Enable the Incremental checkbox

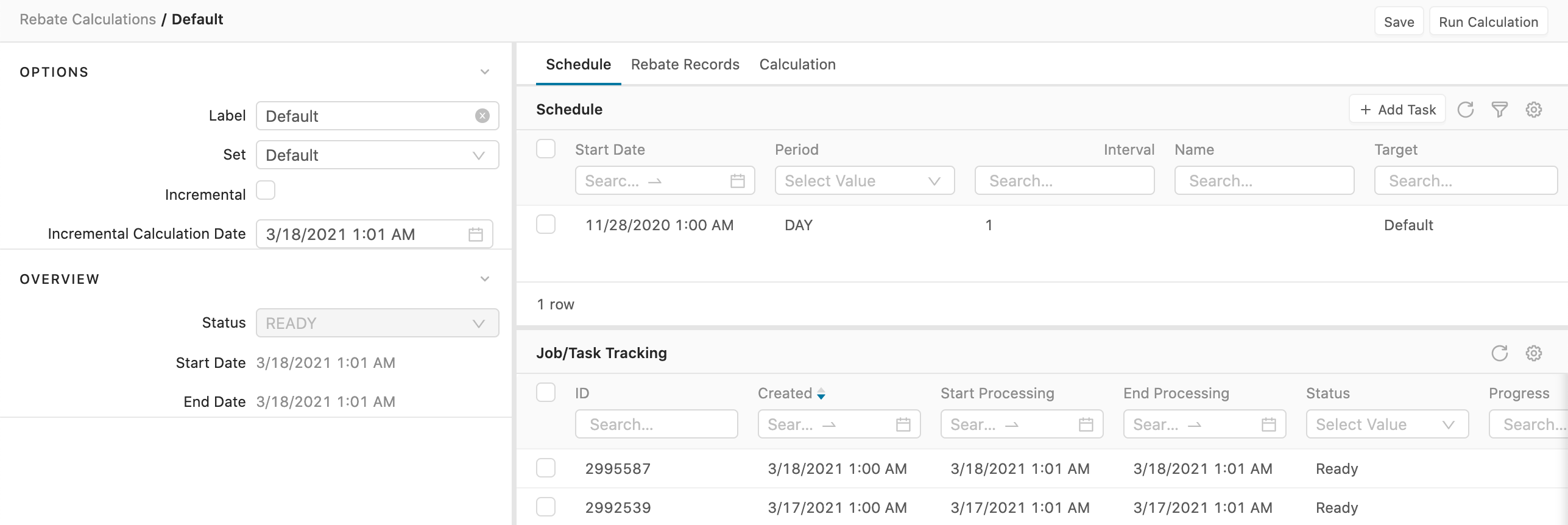coord(266,191)
